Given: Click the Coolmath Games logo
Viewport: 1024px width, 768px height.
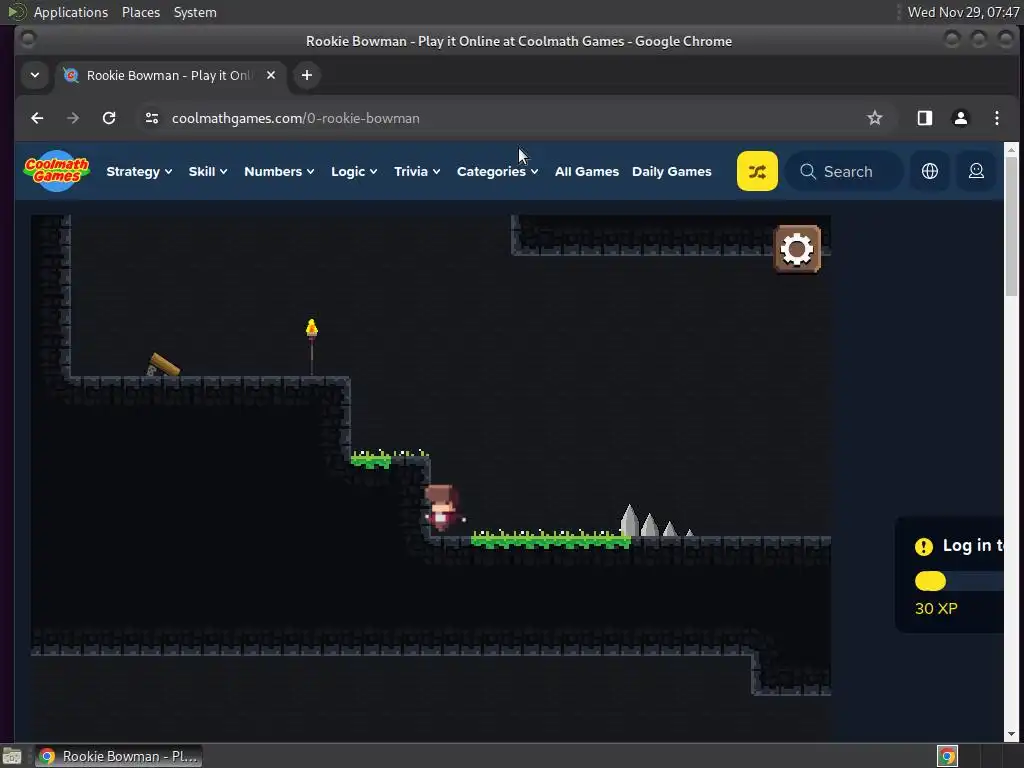Looking at the screenshot, I should pyautogui.click(x=57, y=171).
